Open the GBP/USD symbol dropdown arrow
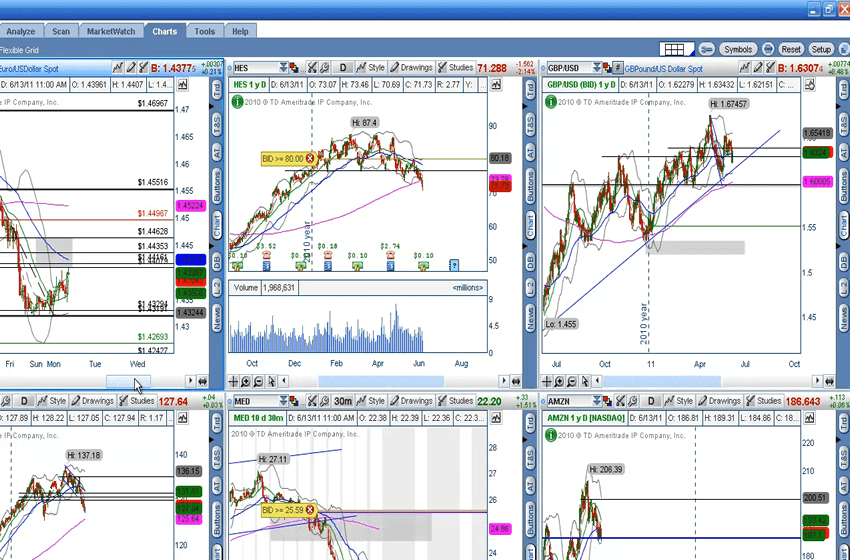 pos(596,68)
